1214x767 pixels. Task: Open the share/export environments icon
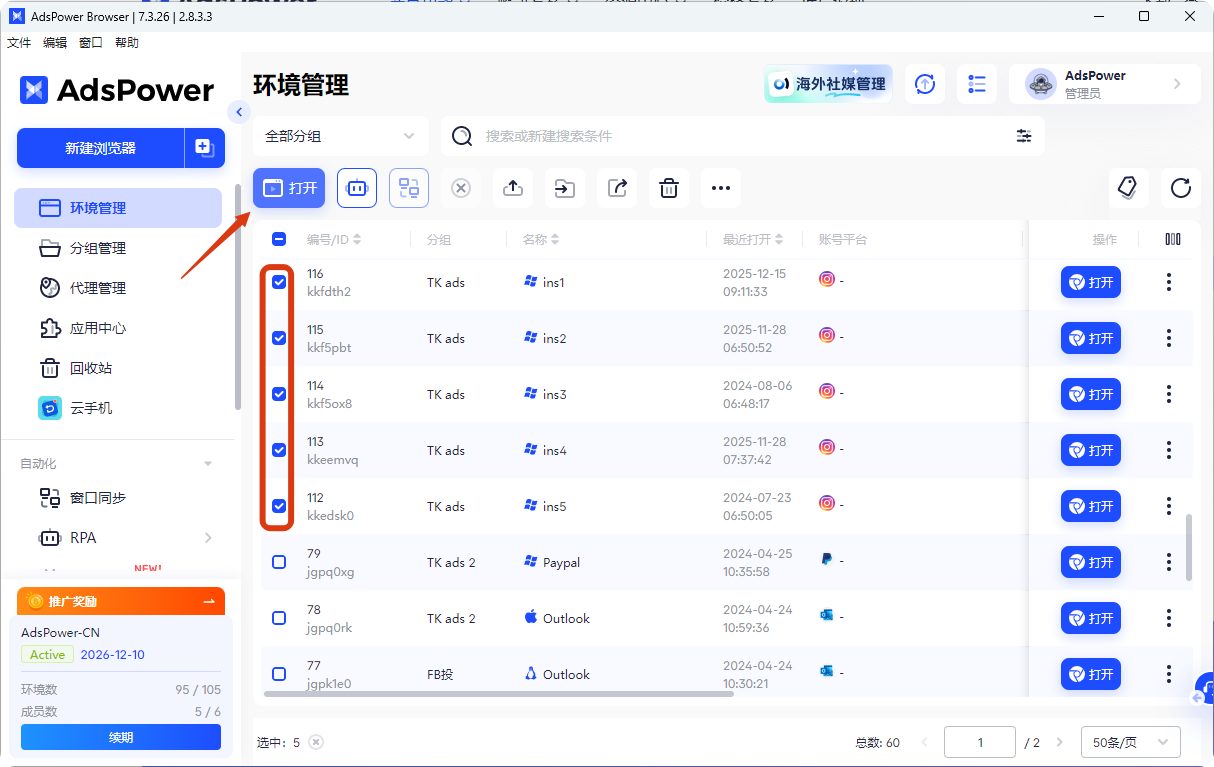[617, 188]
